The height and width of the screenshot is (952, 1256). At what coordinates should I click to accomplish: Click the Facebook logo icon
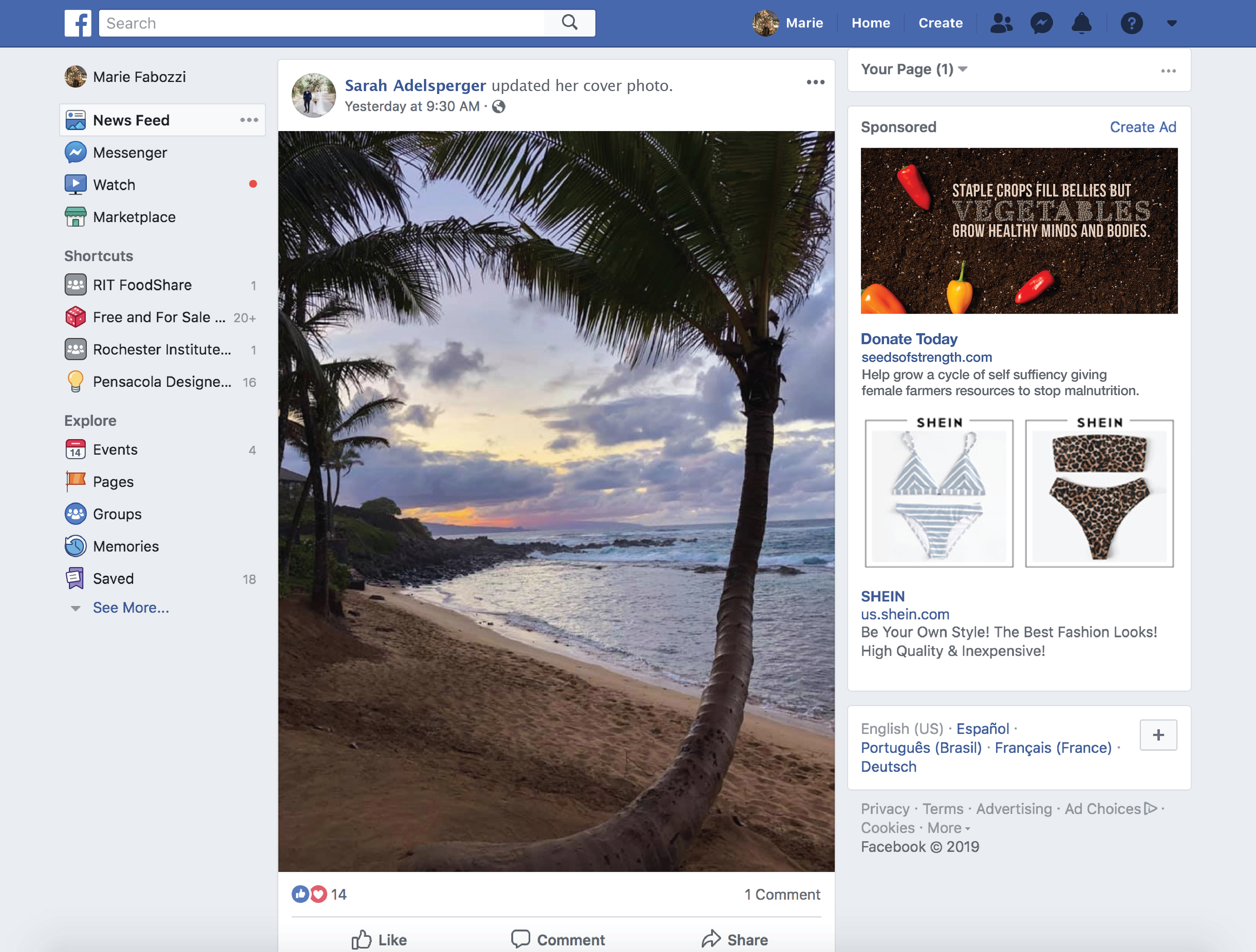[x=78, y=23]
